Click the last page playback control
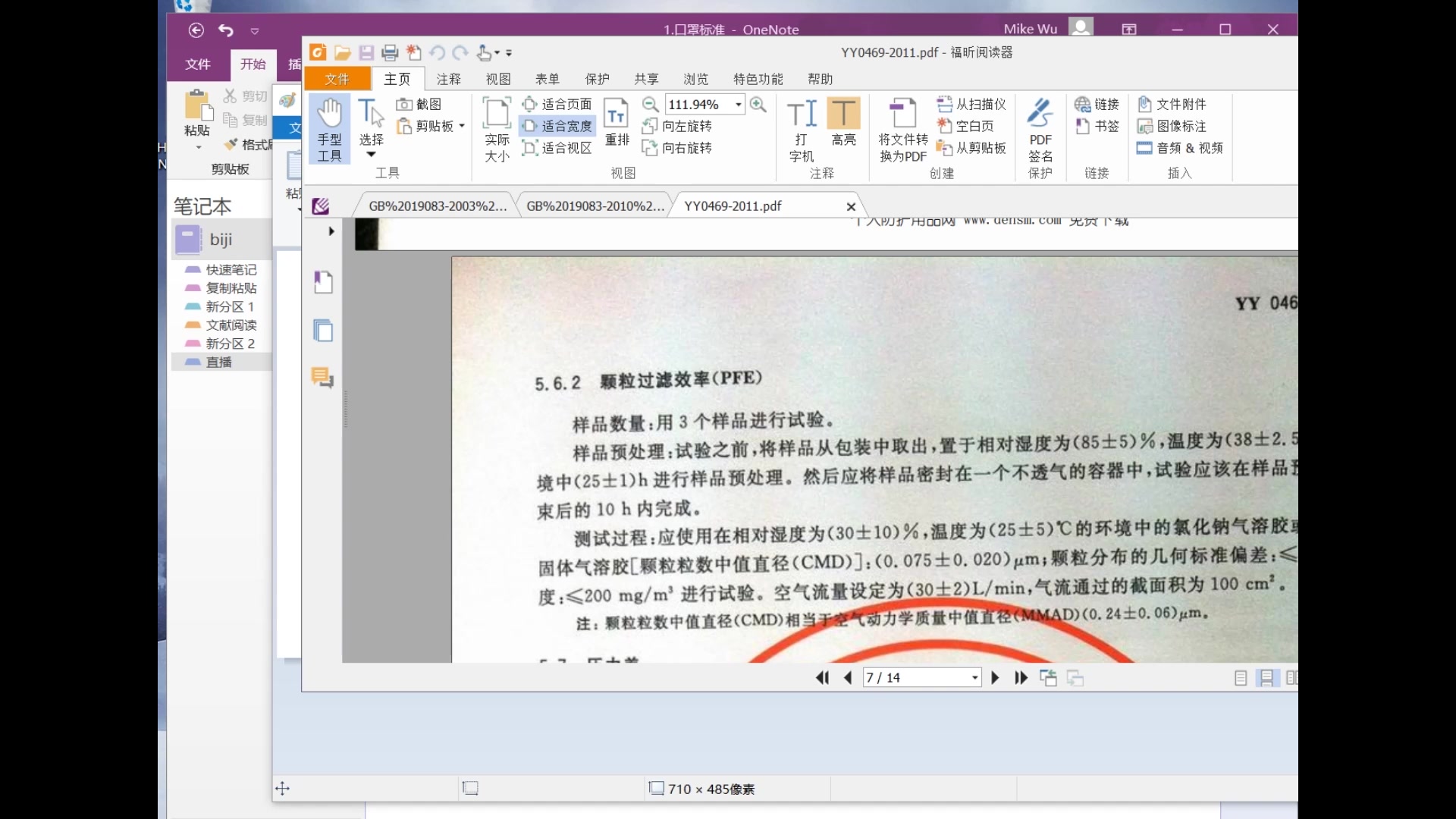Screen dimensions: 1456x819 1021,678
